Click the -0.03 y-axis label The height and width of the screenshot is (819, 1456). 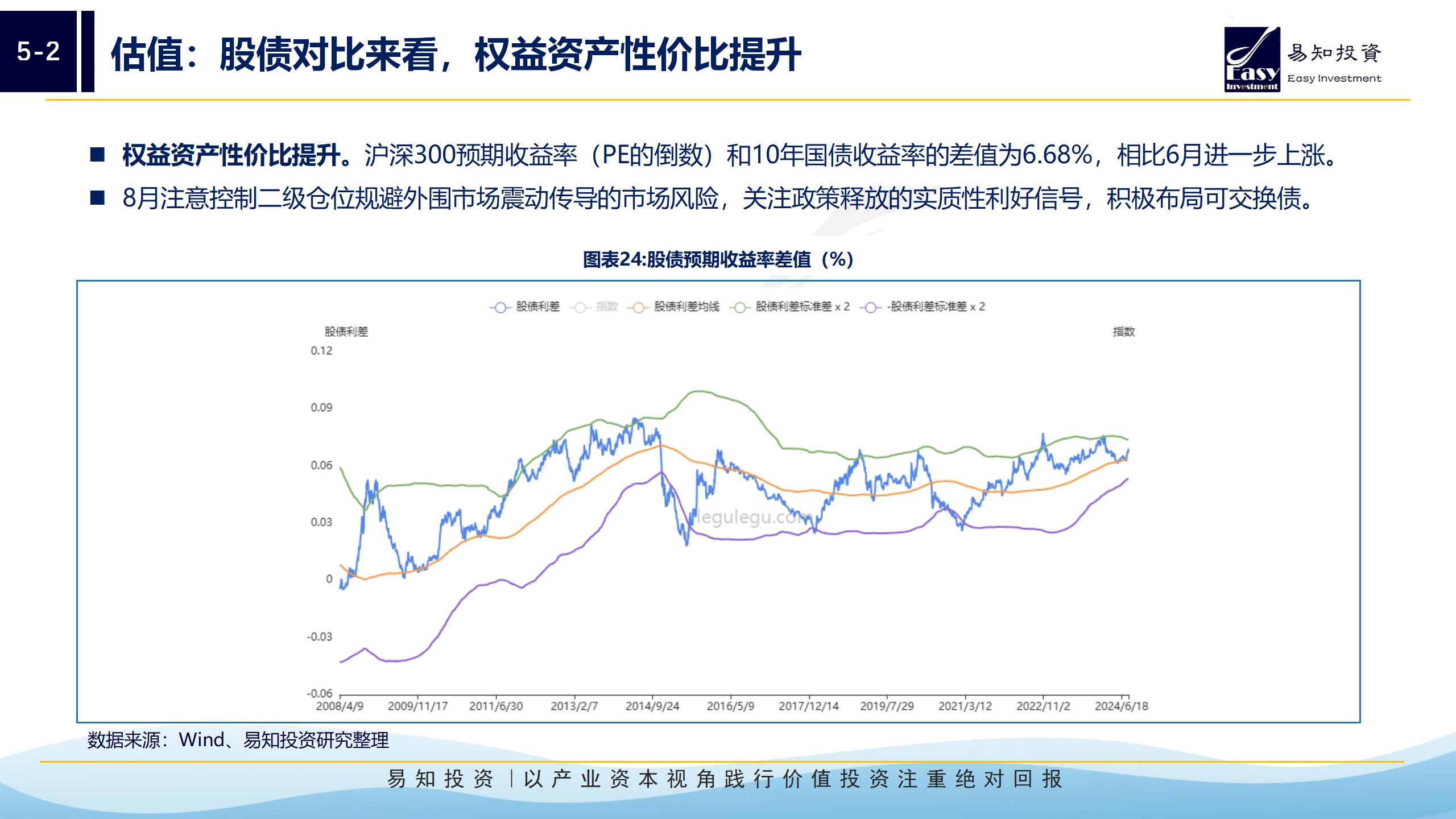coord(319,636)
